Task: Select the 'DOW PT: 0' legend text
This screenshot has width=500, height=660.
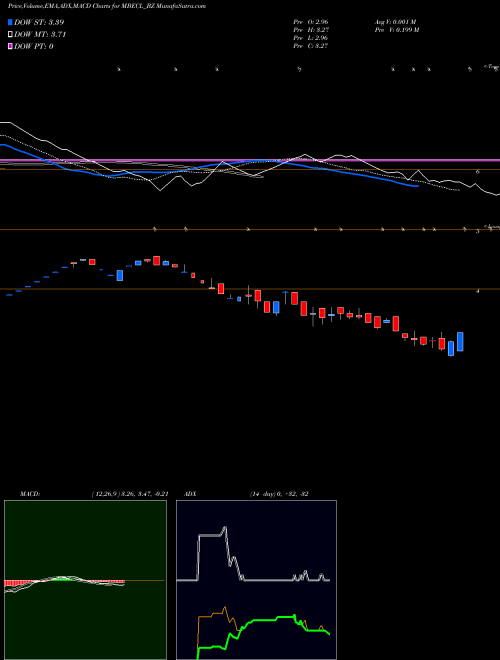Action: [x=34, y=46]
